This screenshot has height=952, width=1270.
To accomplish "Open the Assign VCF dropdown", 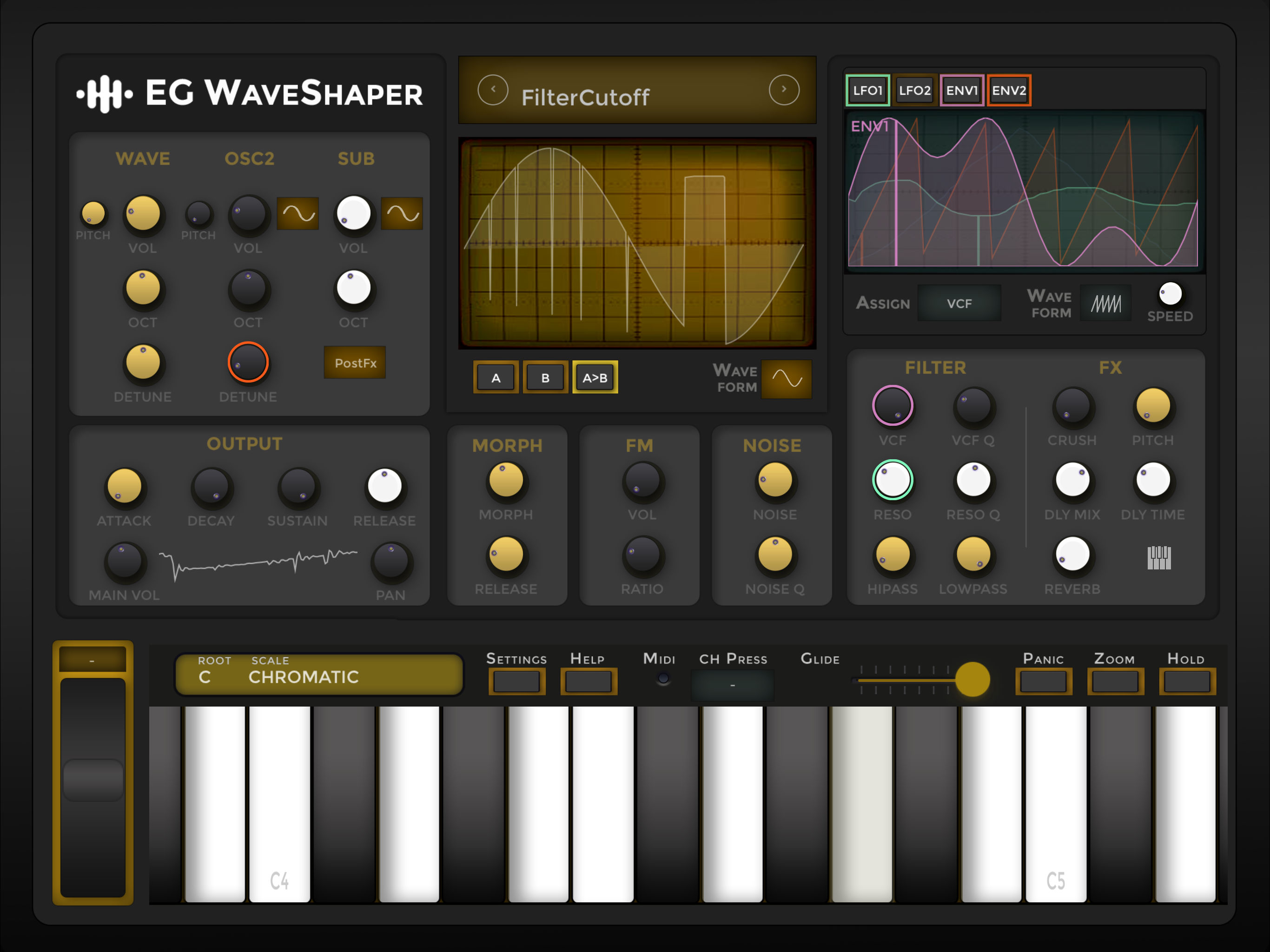I will coord(959,303).
